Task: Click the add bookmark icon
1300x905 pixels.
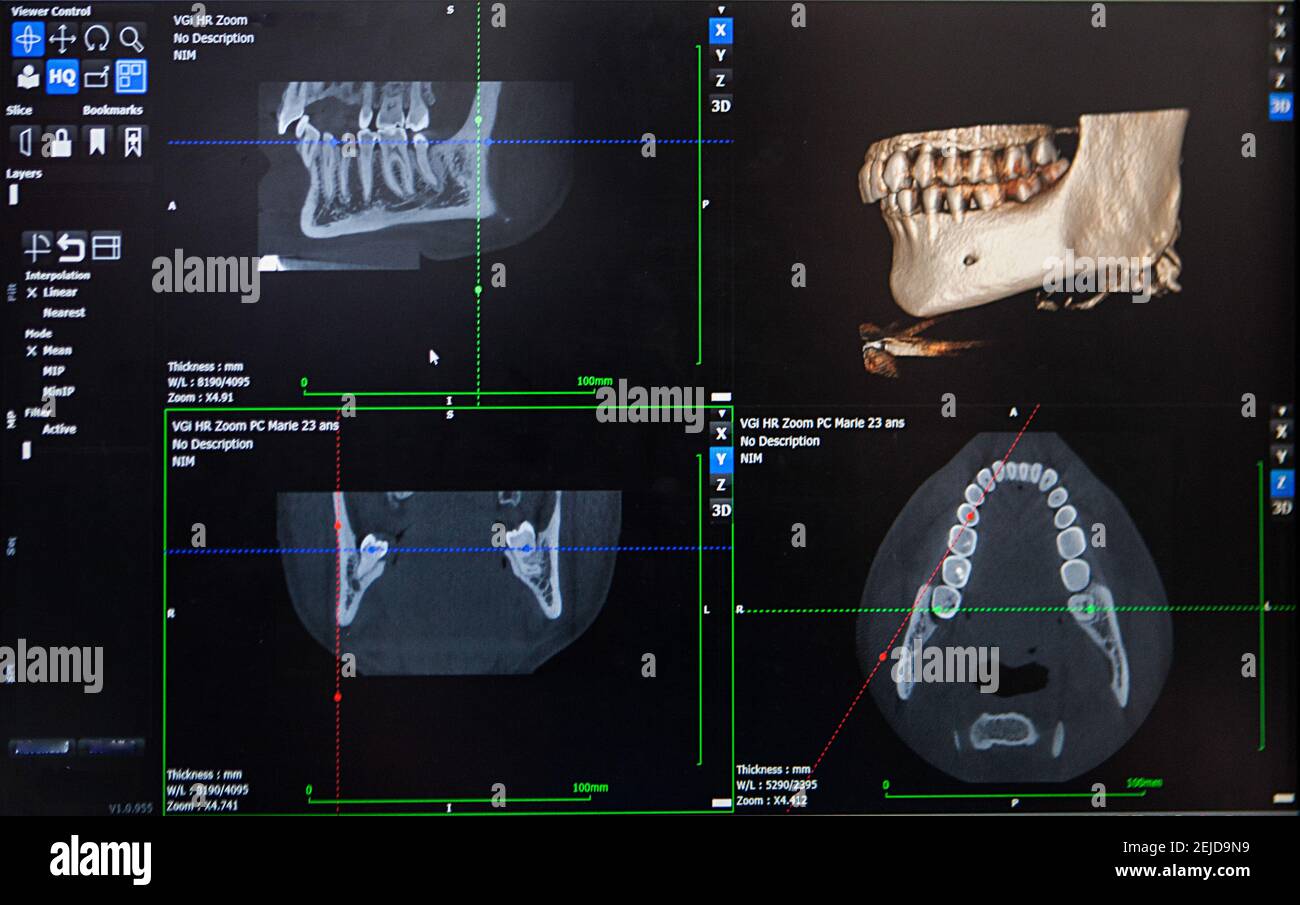Action: [x=132, y=141]
